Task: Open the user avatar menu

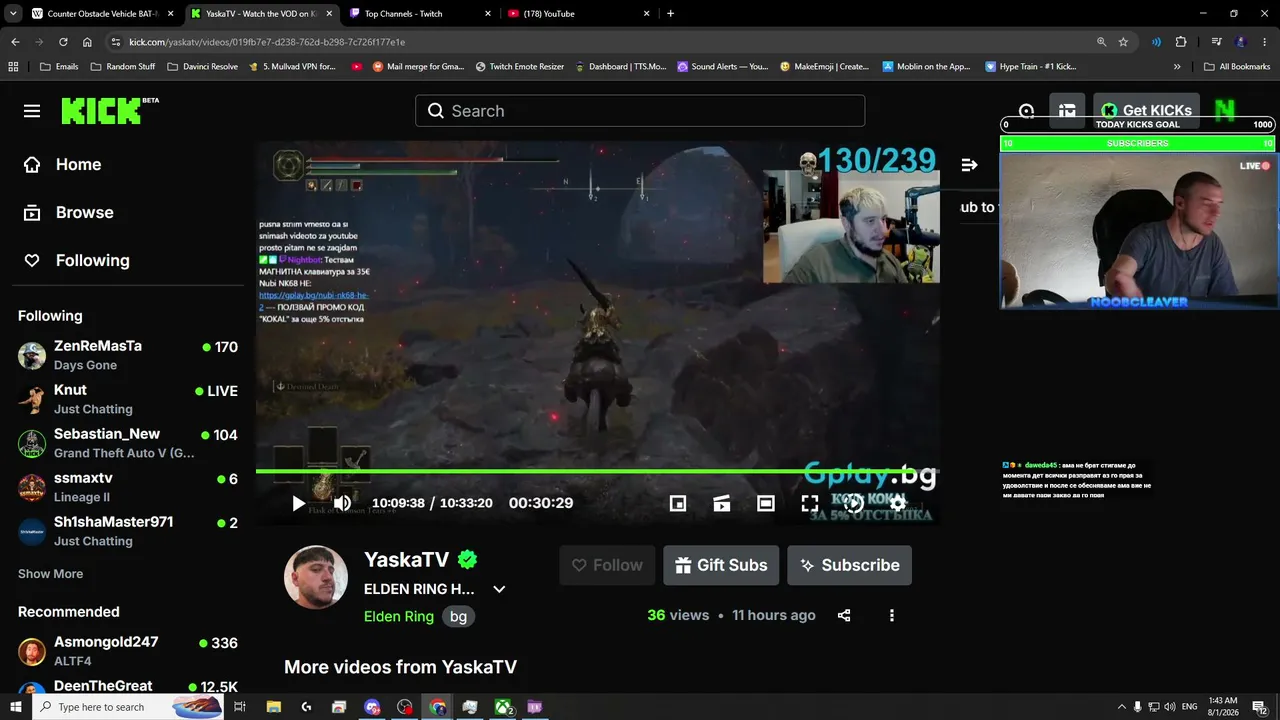Action: click(x=1224, y=111)
